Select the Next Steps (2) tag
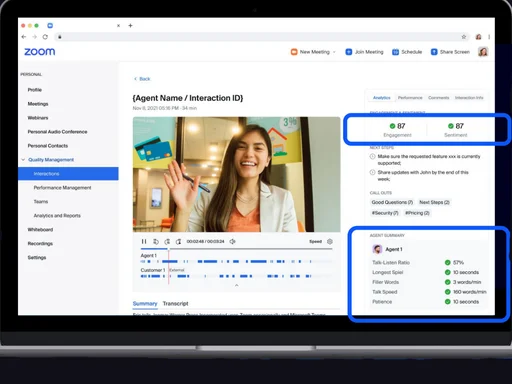Image resolution: width=512 pixels, height=384 pixels. pyautogui.click(x=434, y=202)
